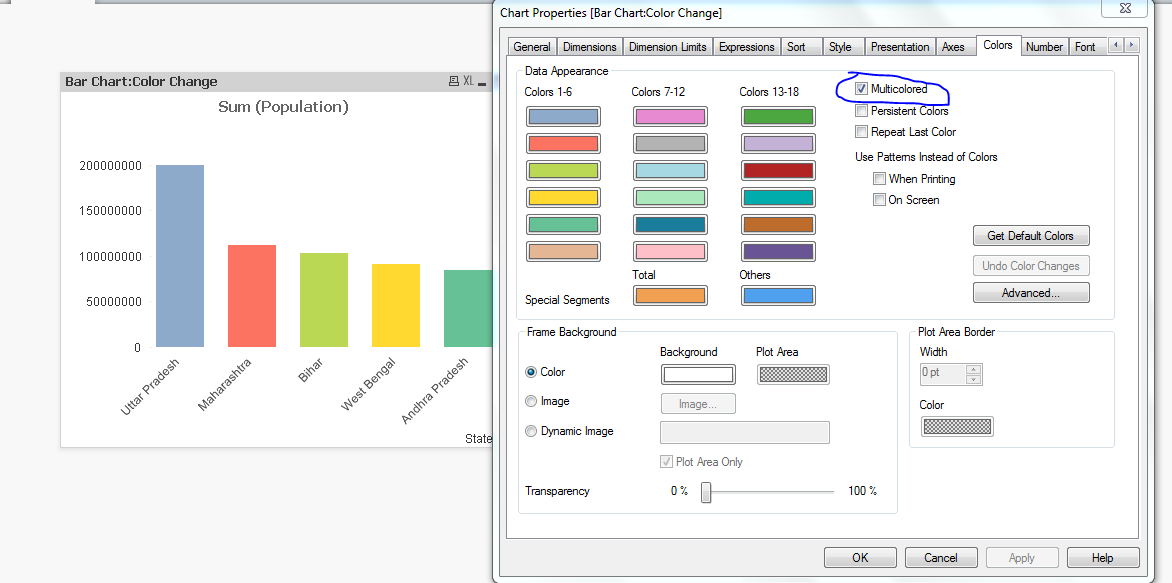Click the Get Default Colors button
Viewport: 1172px width, 583px height.
tap(1031, 235)
